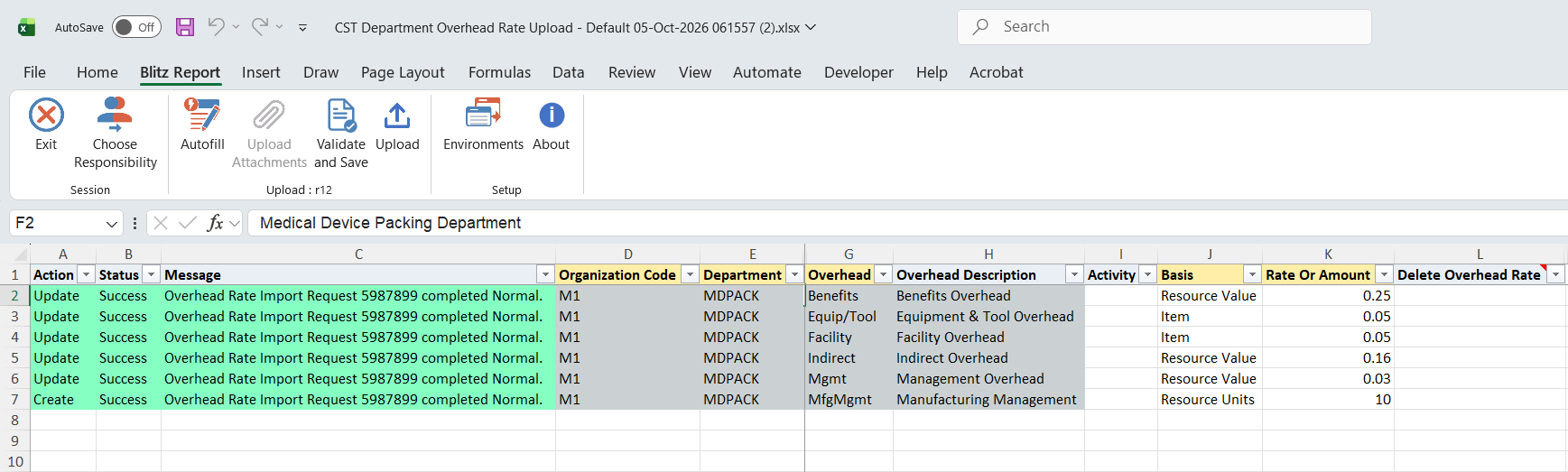Switch to the Home tab
The image size is (1568, 472).
(x=97, y=72)
